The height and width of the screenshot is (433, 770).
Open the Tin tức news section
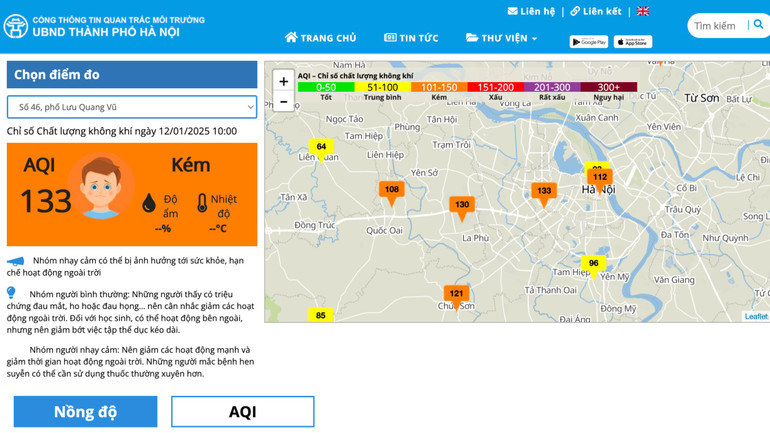tap(411, 38)
